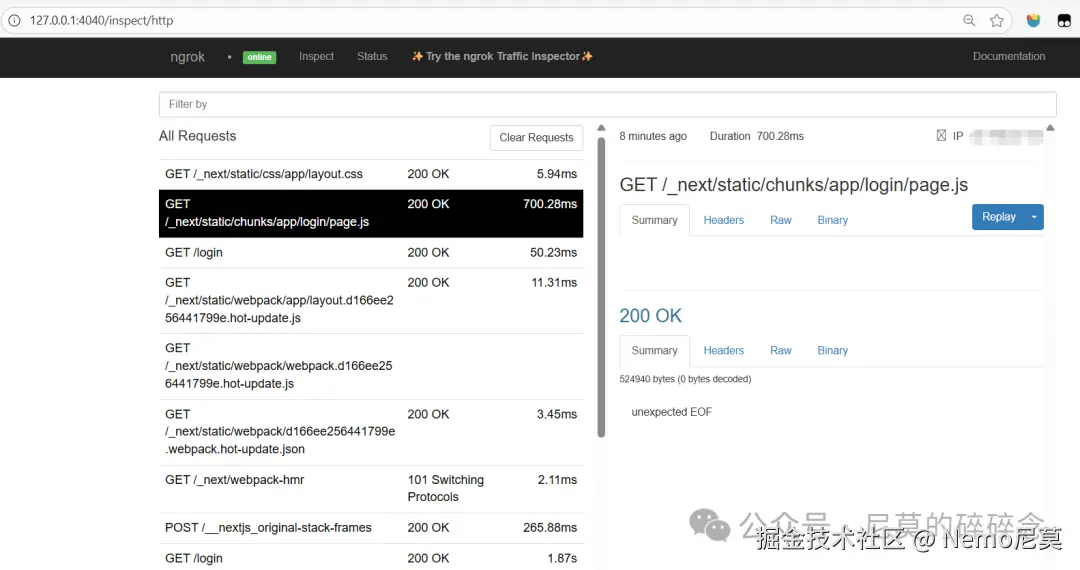1080x570 pixels.
Task: Select the GET /login 1.87s row
Action: click(x=371, y=558)
